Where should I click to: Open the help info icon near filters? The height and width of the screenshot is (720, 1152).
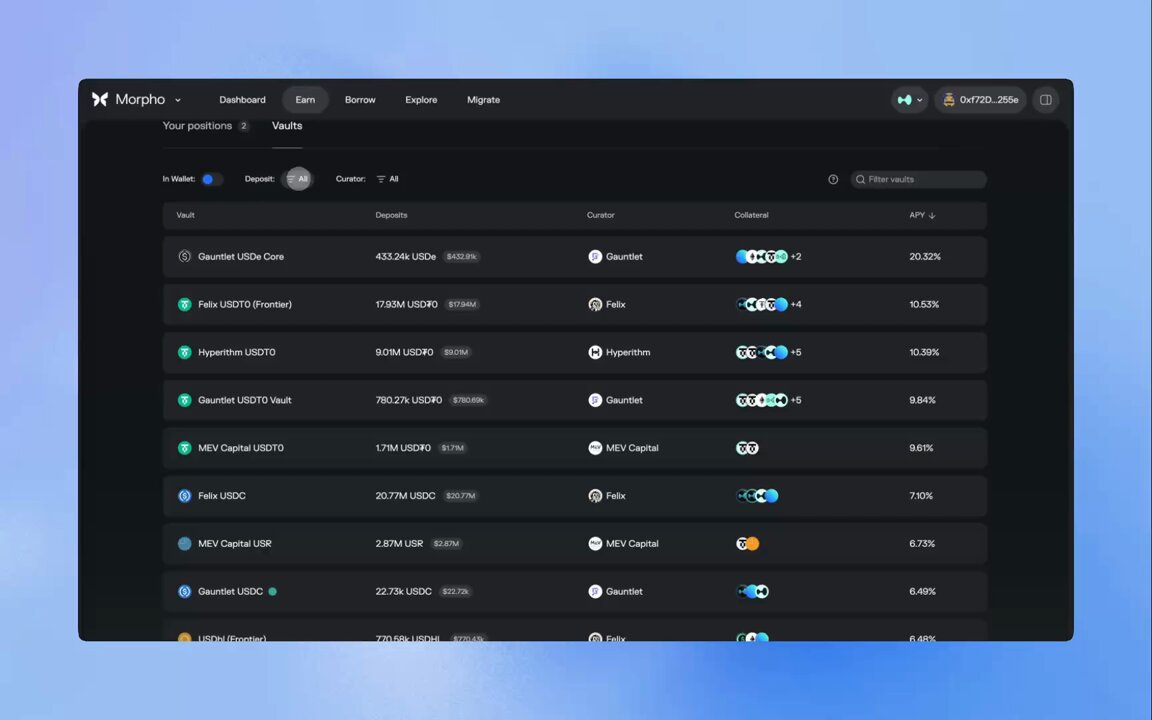tap(833, 179)
